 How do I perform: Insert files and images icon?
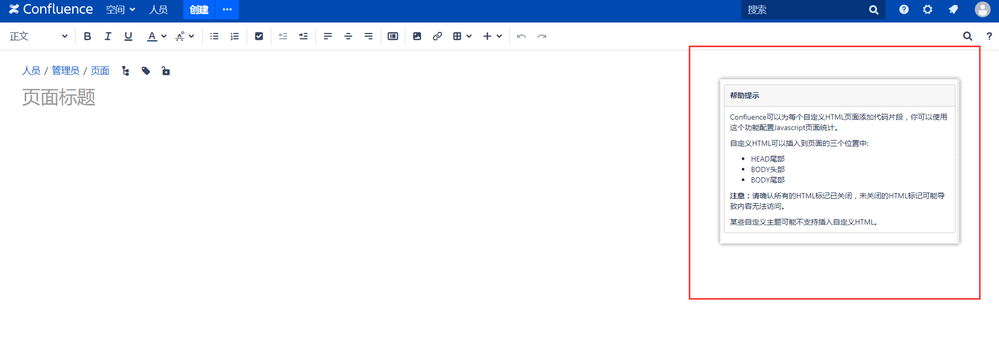pyautogui.click(x=417, y=36)
